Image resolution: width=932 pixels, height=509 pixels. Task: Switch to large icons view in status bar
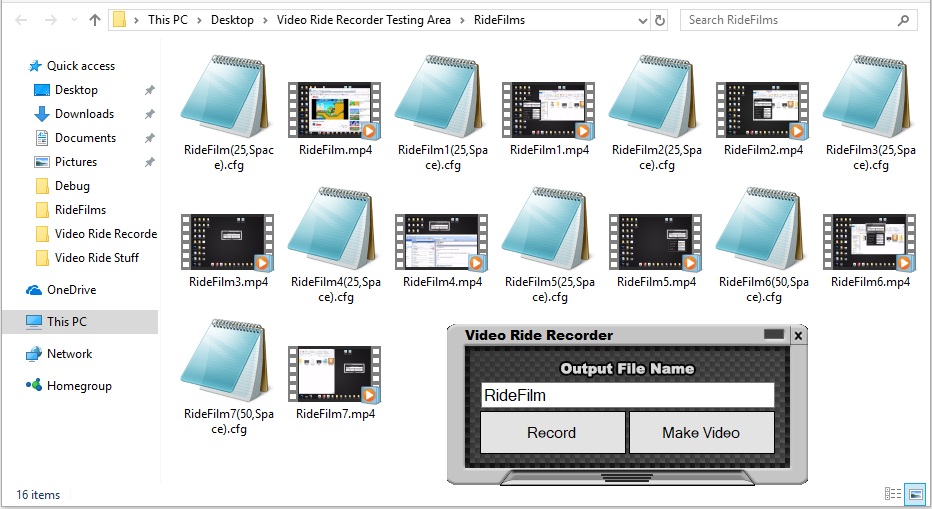point(915,494)
